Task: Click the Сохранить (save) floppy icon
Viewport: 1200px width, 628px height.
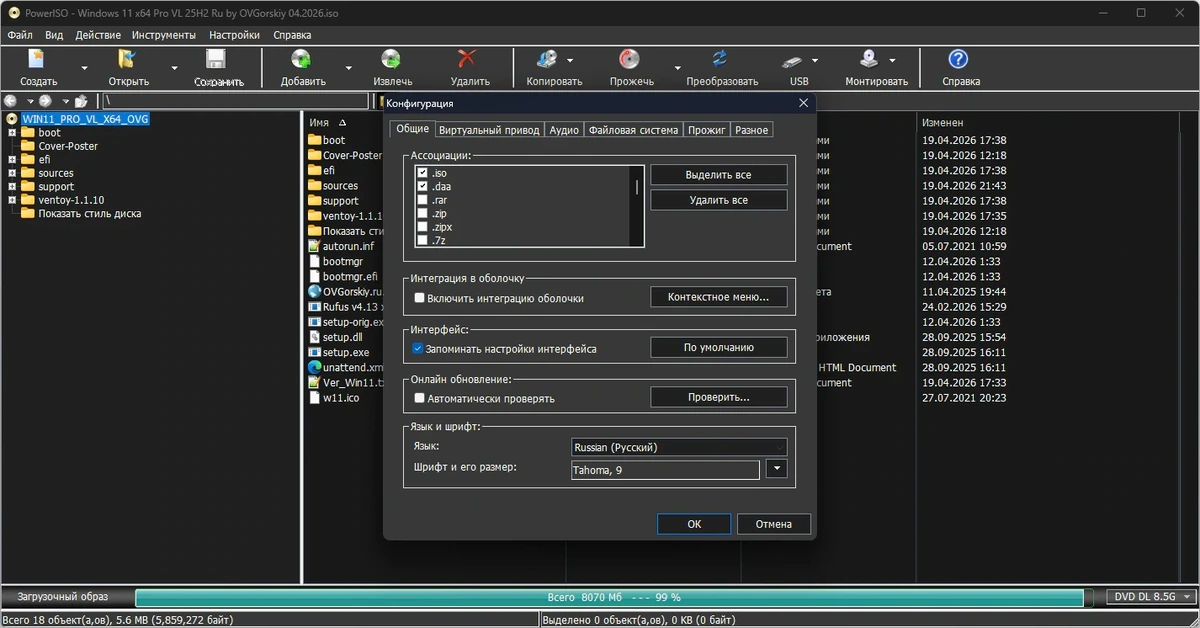Action: click(x=217, y=59)
